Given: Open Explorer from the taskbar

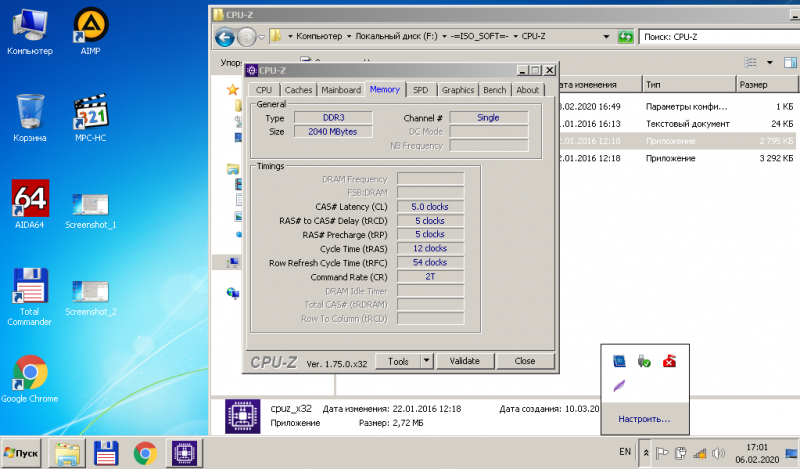Looking at the screenshot, I should coord(67,453).
